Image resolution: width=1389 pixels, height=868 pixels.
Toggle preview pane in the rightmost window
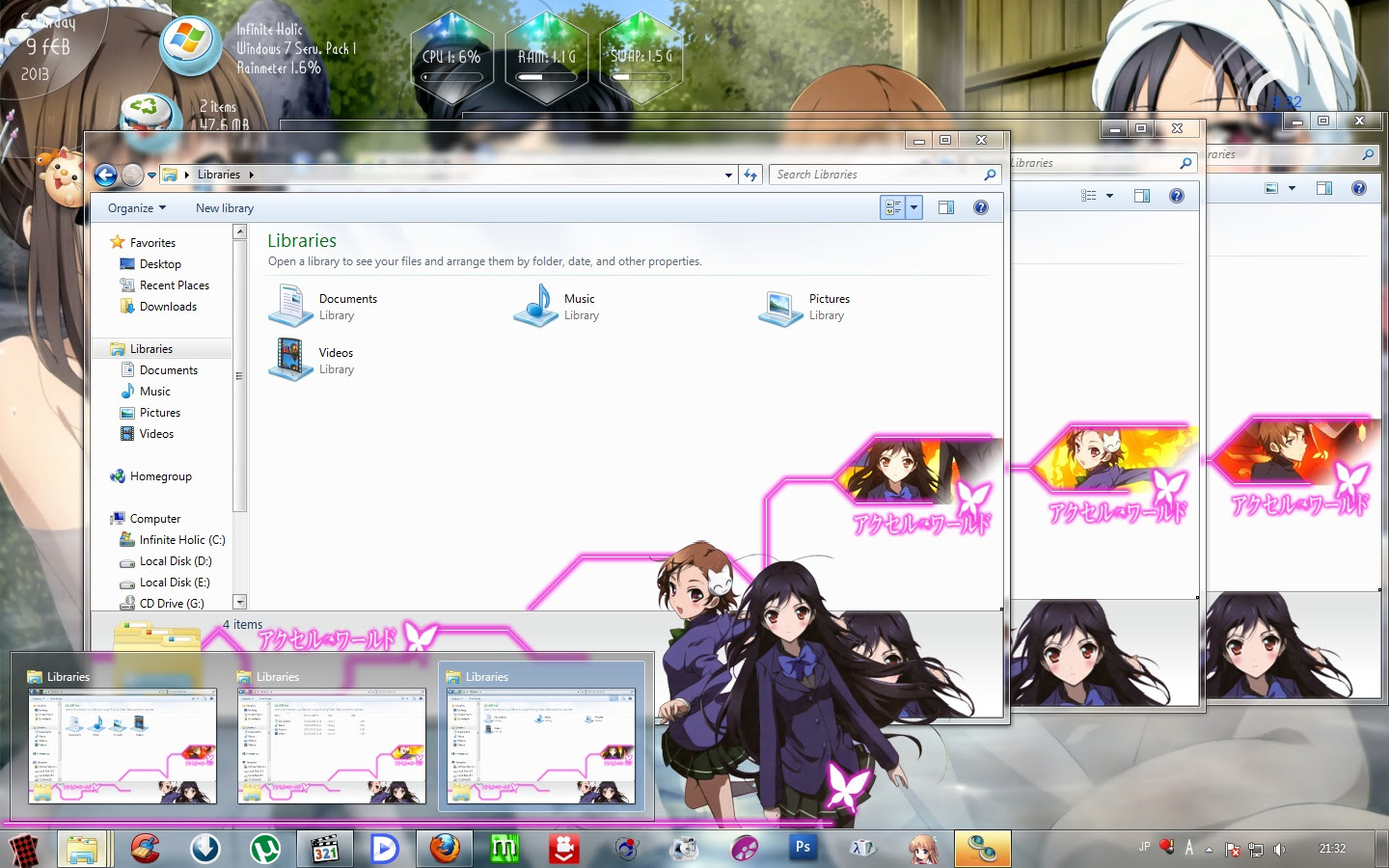pos(1324,188)
